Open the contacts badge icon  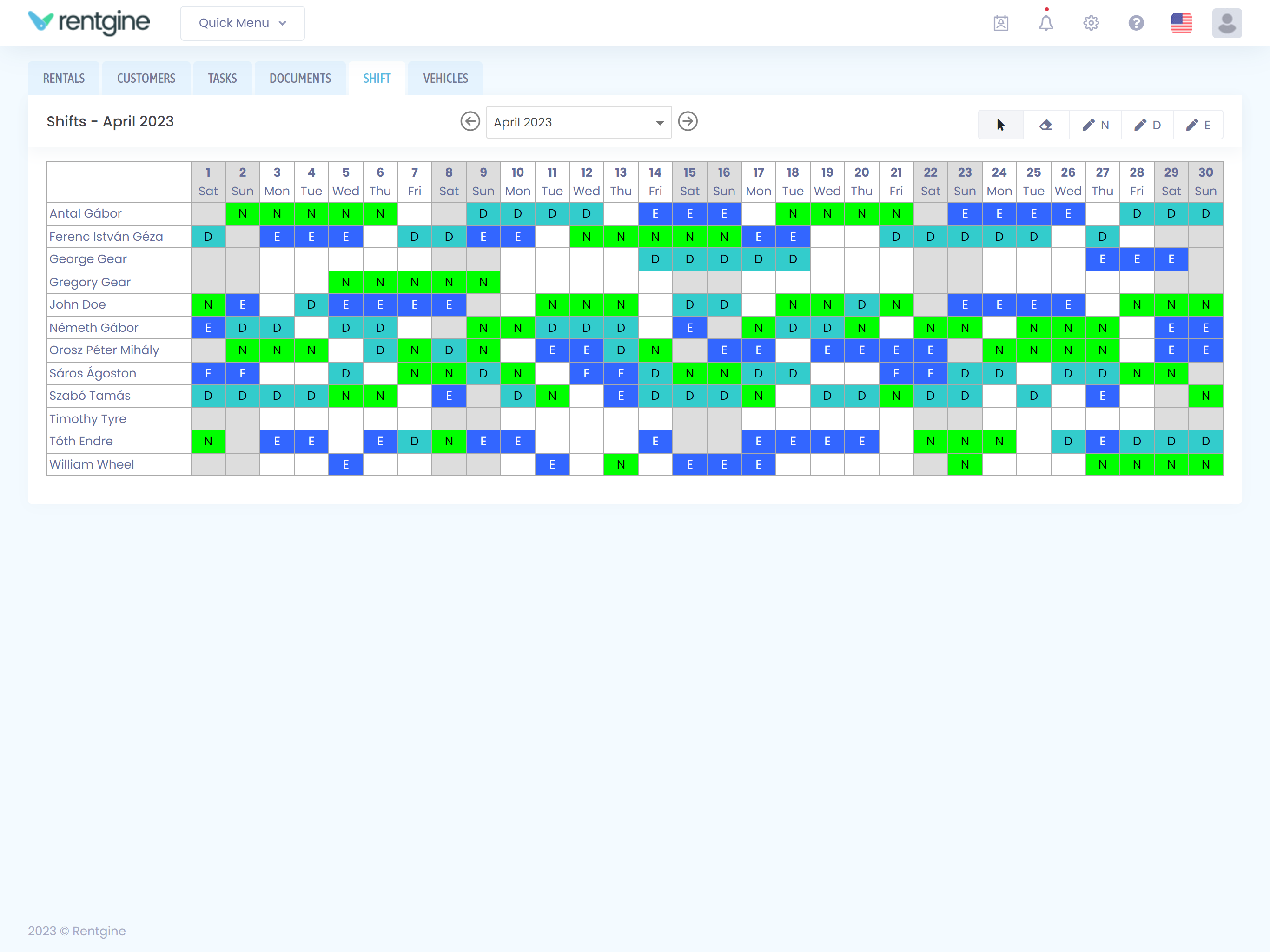[x=1001, y=23]
